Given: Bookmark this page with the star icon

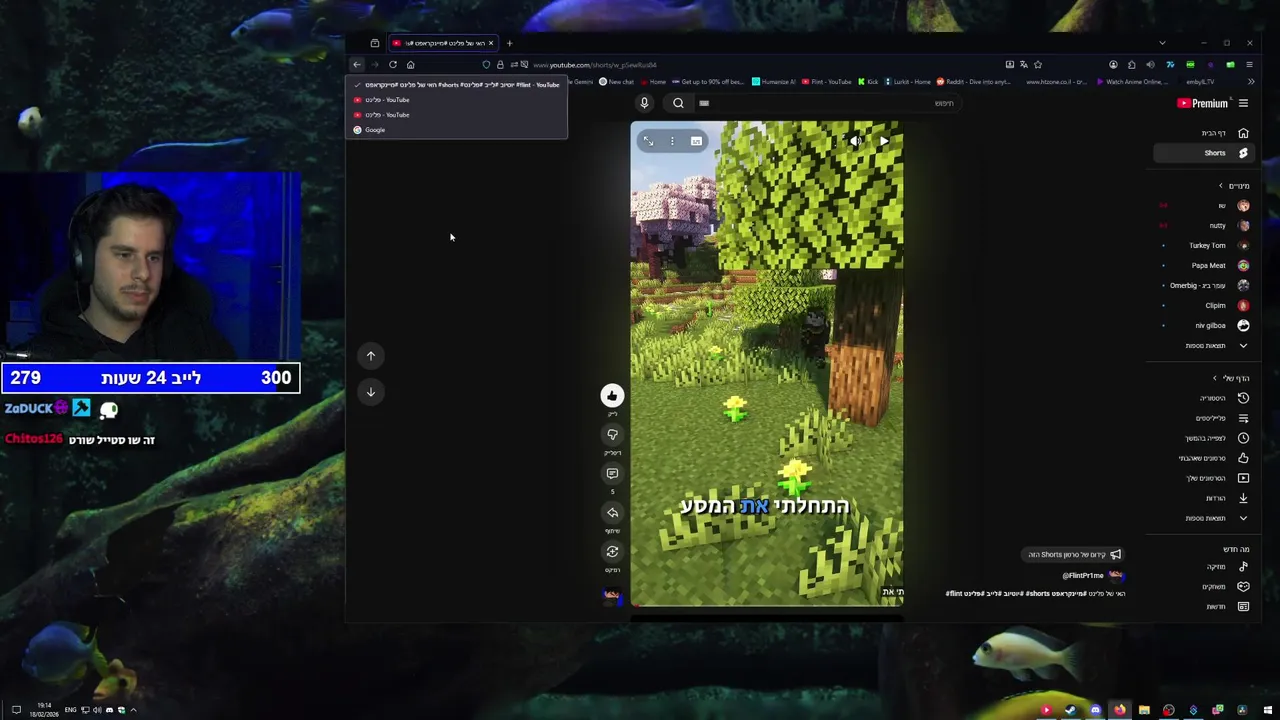Looking at the screenshot, I should [1038, 65].
